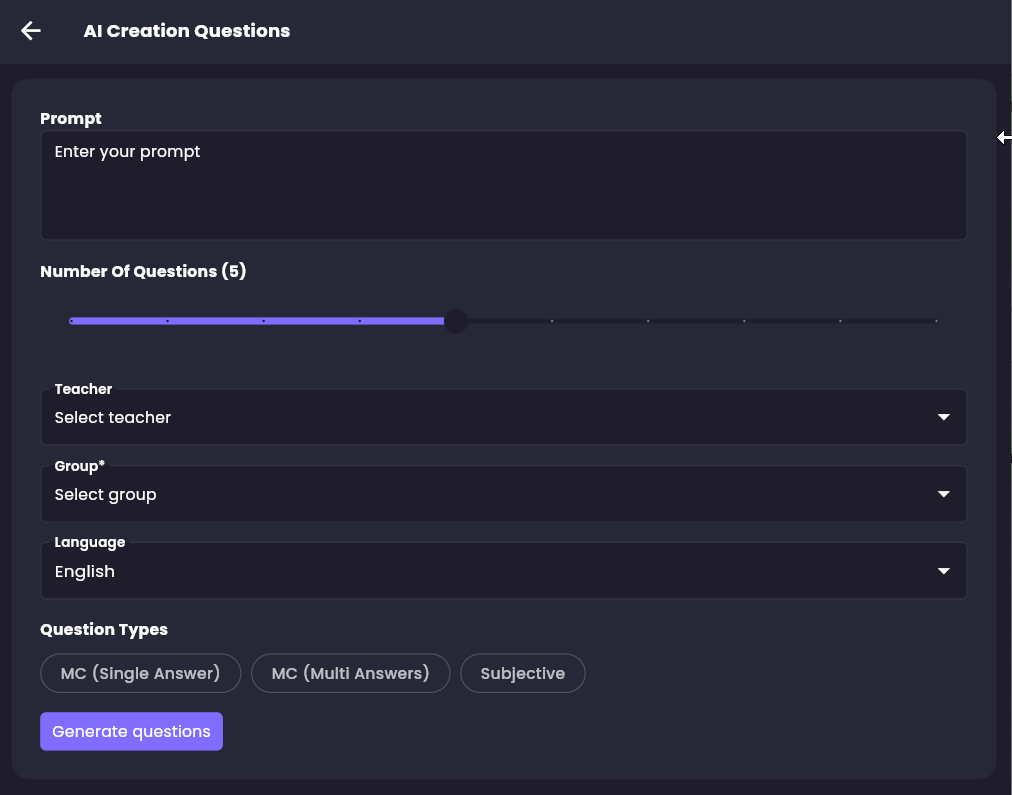Set question slider to the second tick
1012x795 pixels.
pos(167,321)
